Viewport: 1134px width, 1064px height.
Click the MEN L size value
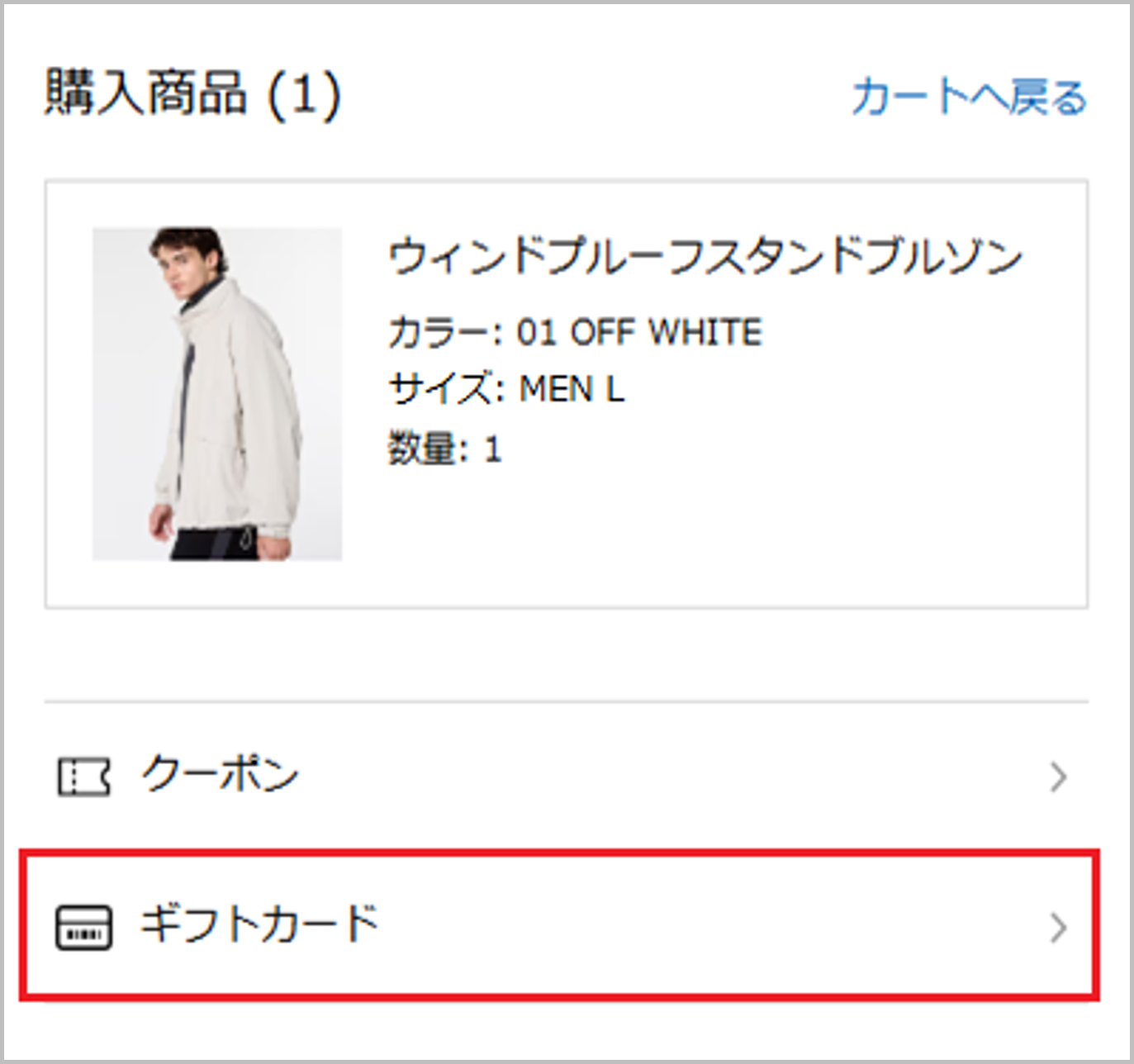pyautogui.click(x=572, y=389)
